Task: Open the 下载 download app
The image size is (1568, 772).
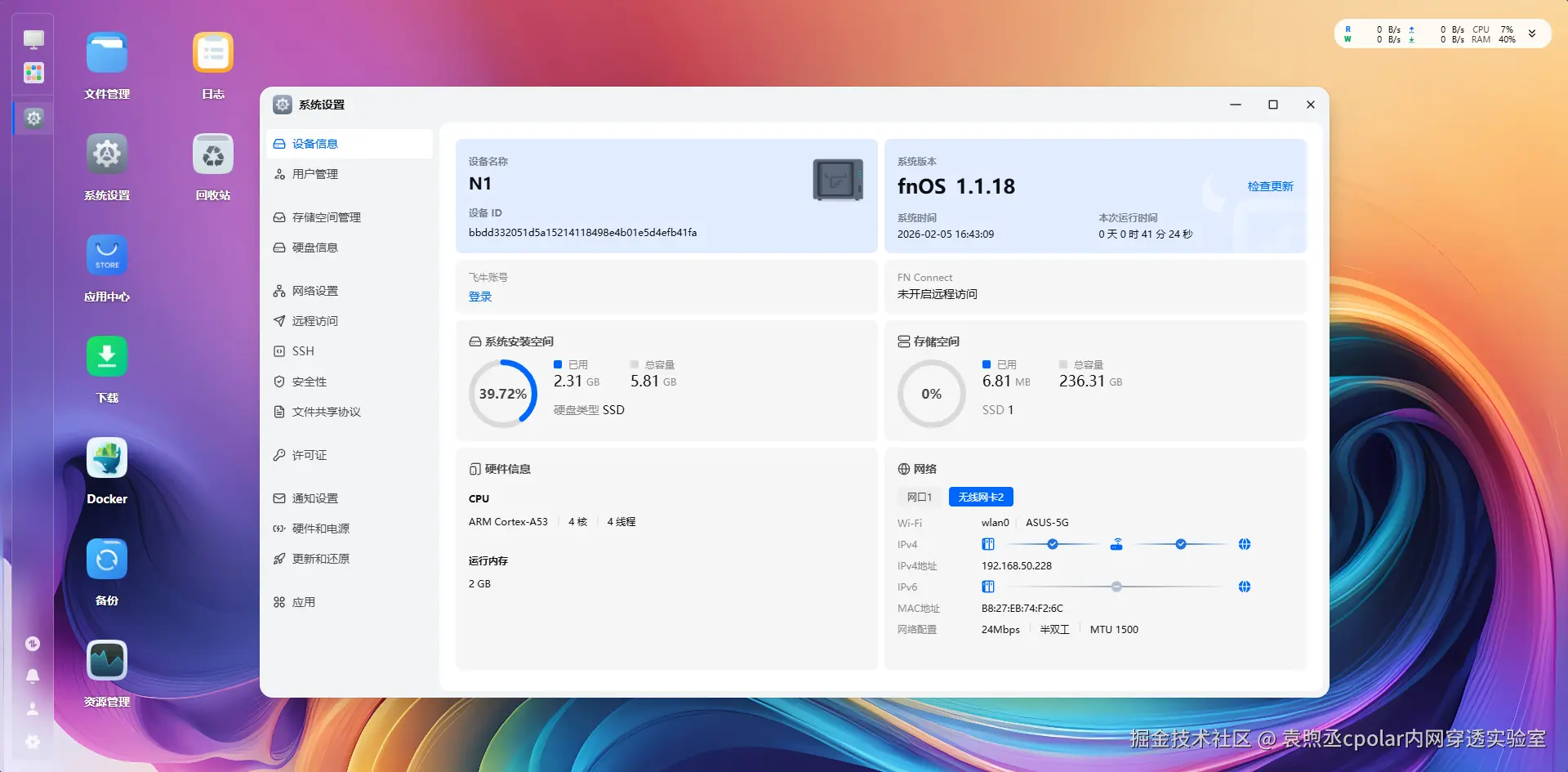Action: 107,357
